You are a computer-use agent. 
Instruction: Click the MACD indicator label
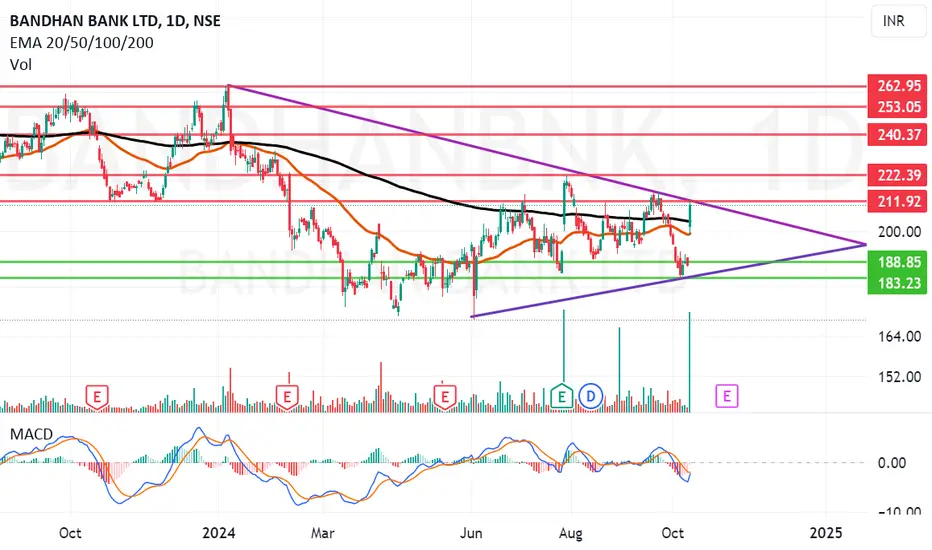(32, 434)
